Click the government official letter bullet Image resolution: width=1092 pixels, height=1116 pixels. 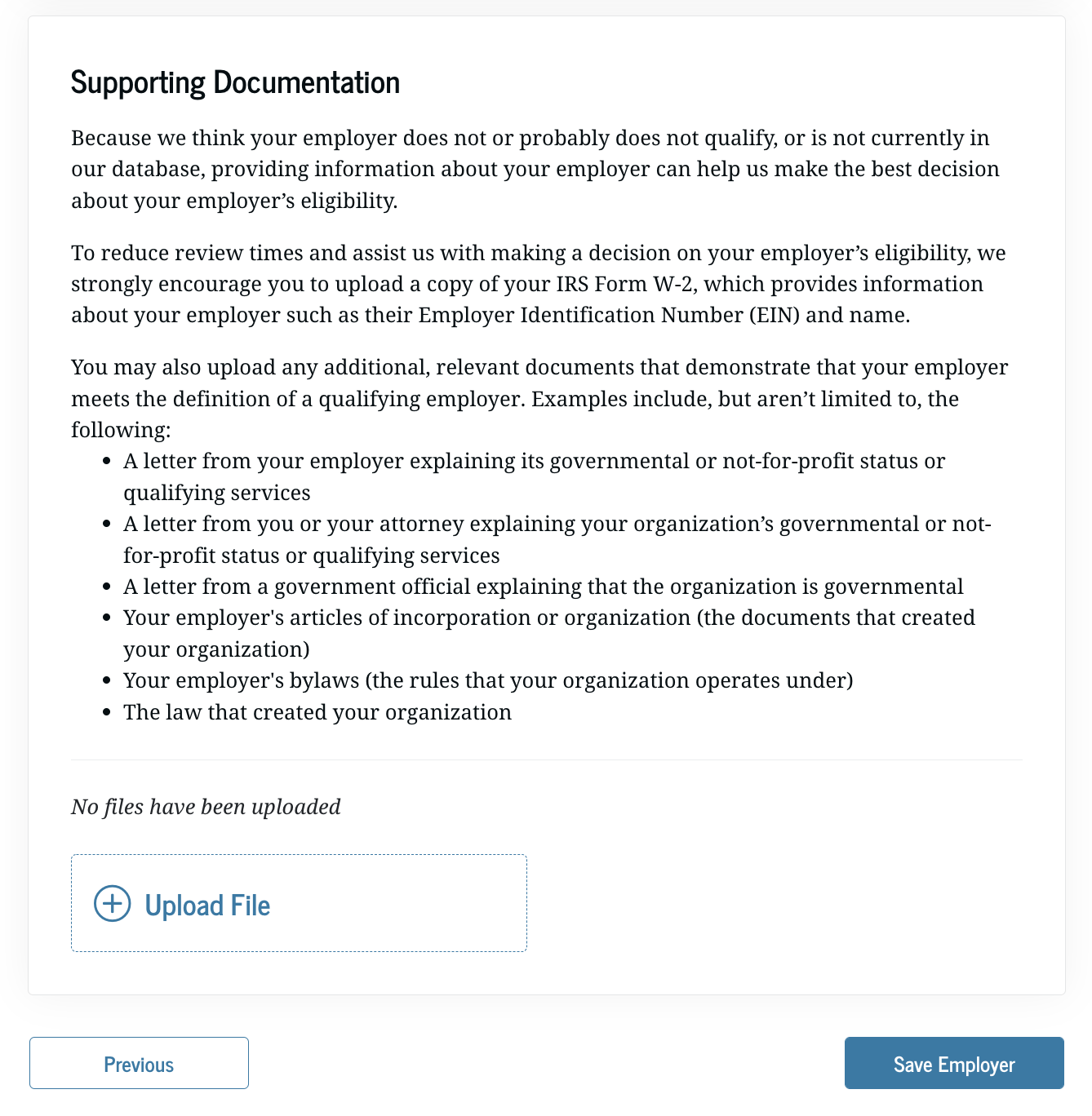(x=543, y=587)
